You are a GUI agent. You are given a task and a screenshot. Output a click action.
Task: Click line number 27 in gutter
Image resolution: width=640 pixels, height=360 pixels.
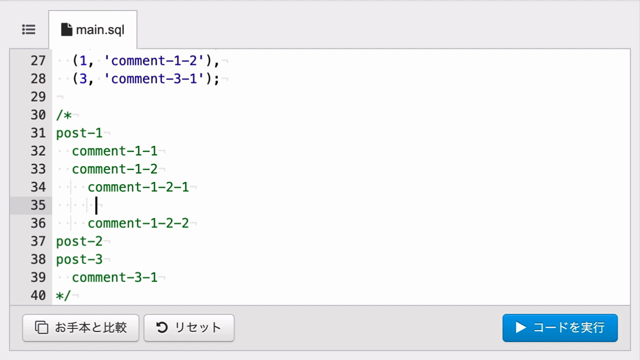coord(38,60)
